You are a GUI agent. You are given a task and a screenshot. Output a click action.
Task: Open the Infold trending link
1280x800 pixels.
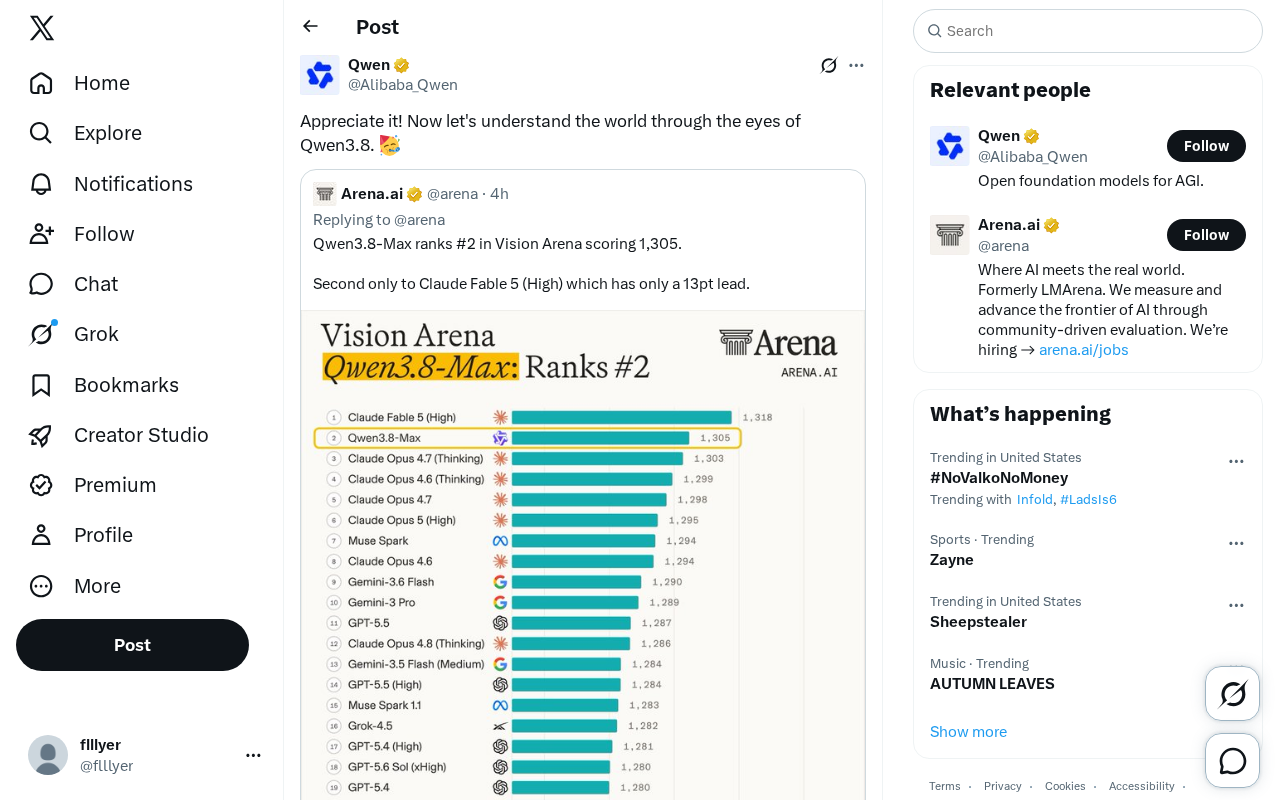[1035, 499]
